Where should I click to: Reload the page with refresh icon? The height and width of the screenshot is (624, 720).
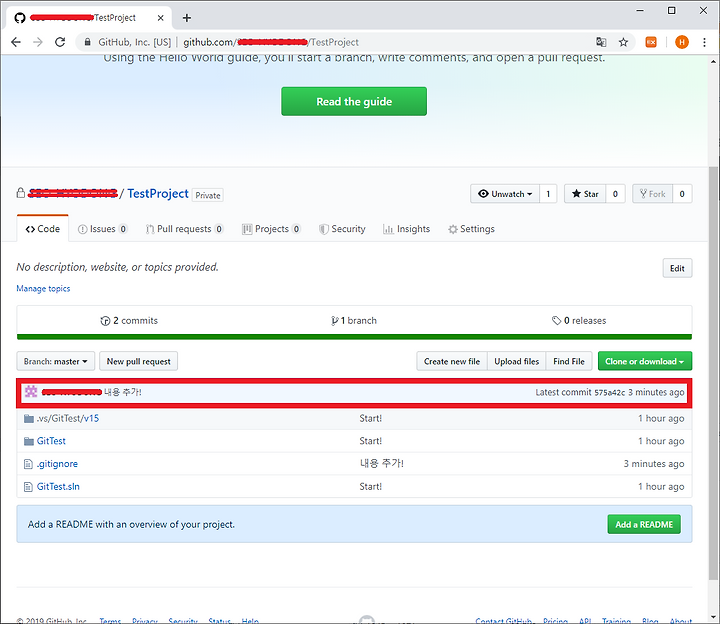(60, 42)
